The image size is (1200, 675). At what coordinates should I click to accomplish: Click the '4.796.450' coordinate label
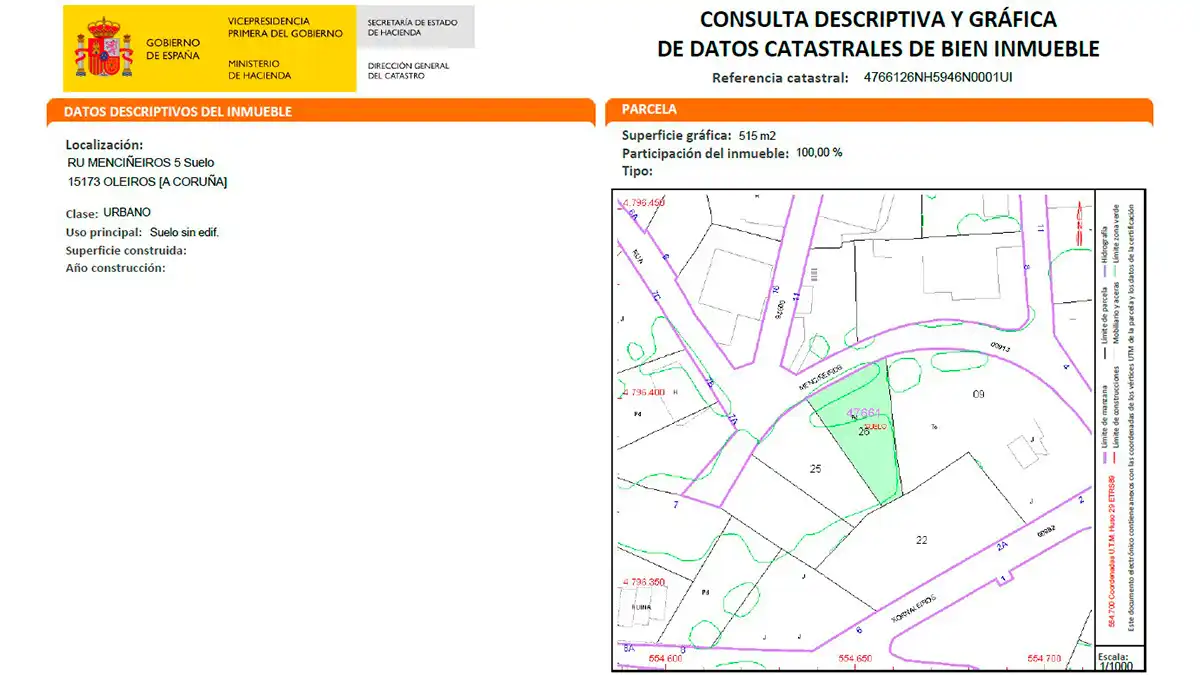(643, 203)
